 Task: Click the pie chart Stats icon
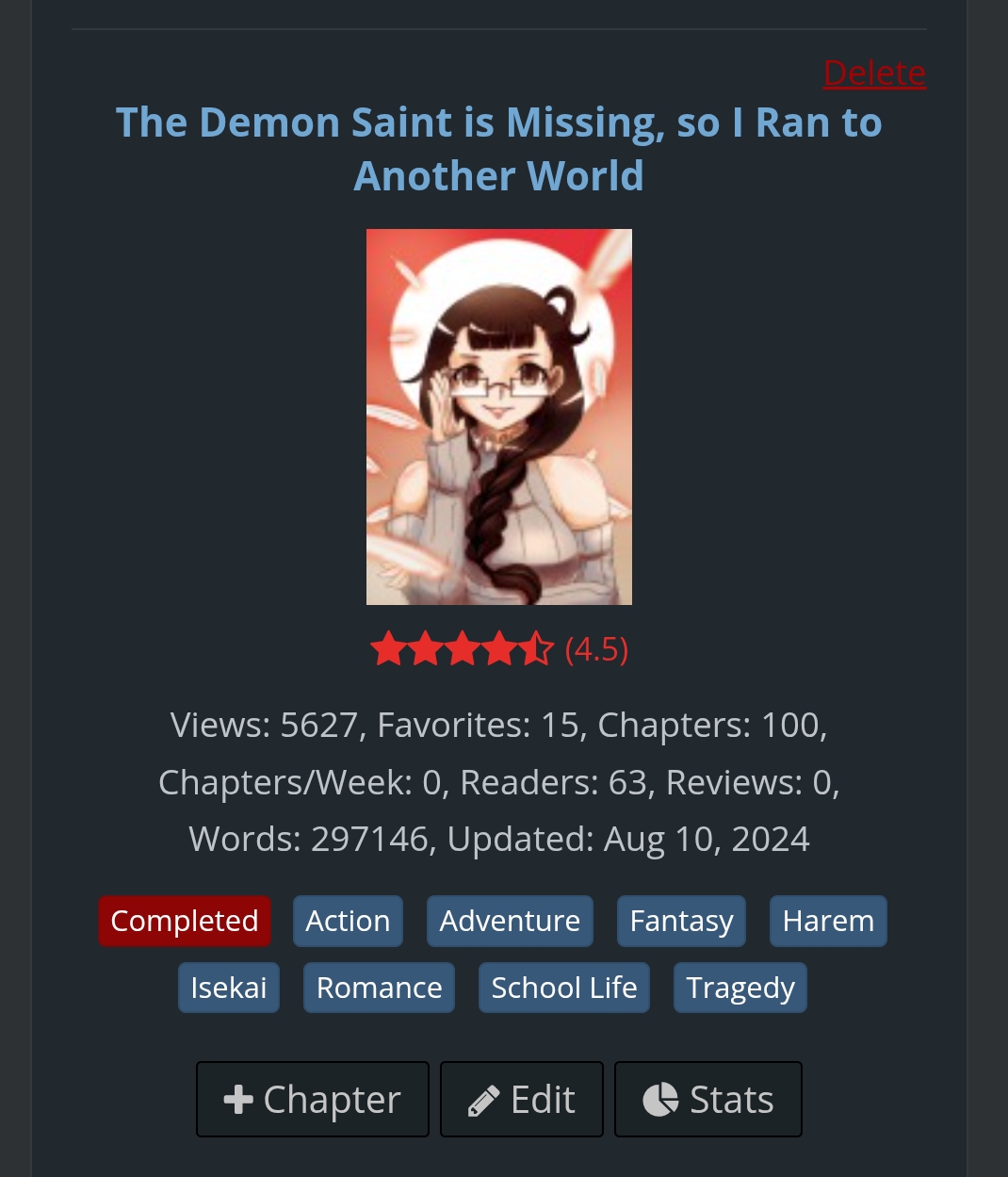tap(660, 1100)
